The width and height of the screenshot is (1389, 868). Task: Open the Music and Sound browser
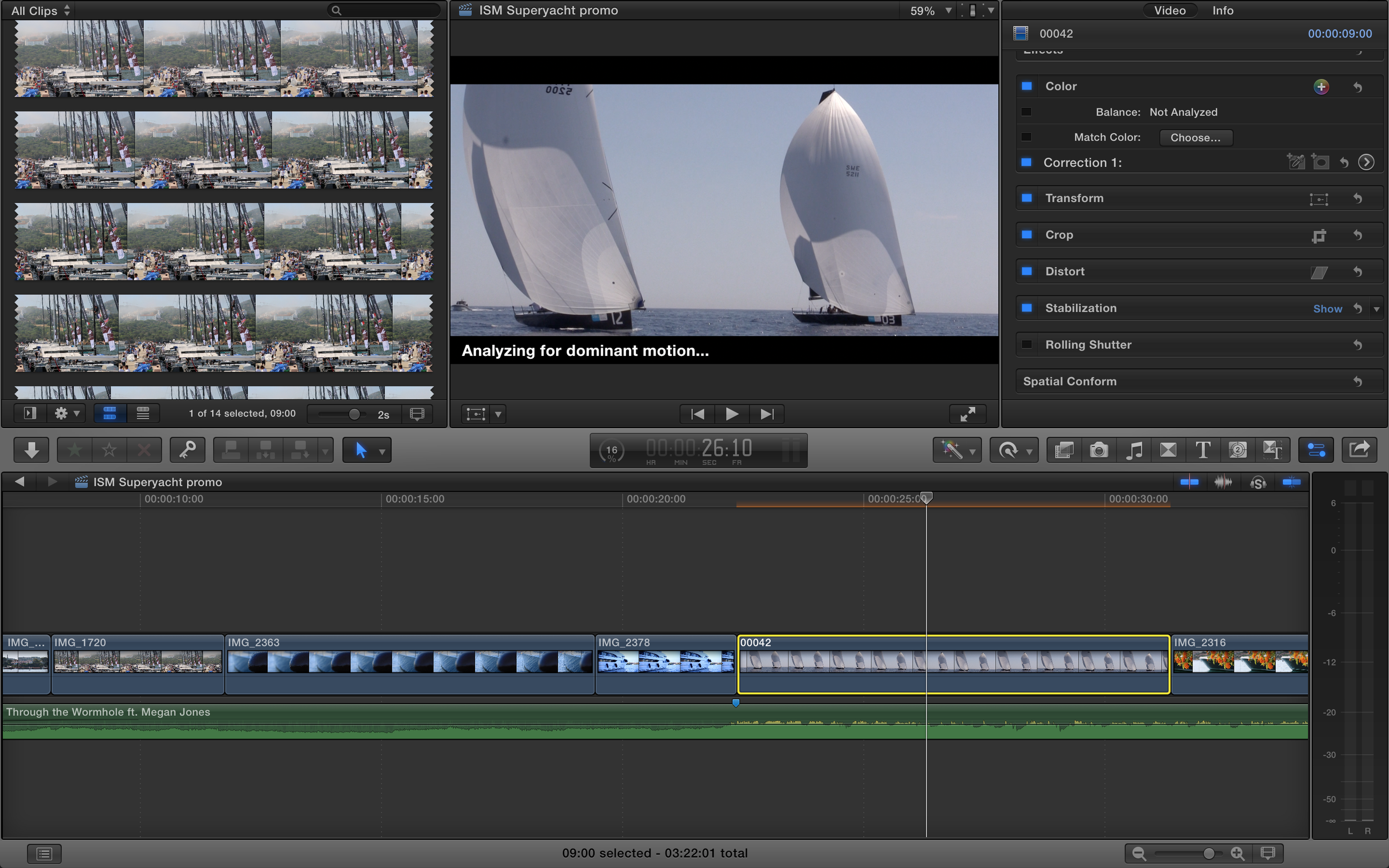point(1133,450)
